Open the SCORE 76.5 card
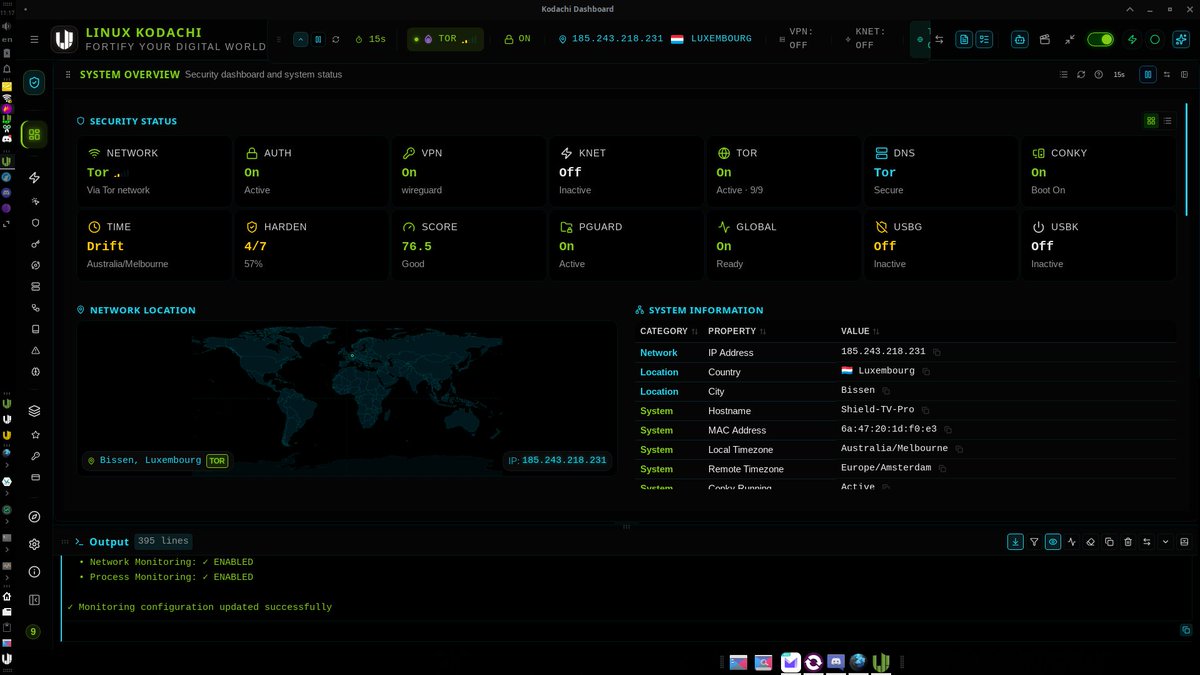Screen dimensions: 1200x675 [x=468, y=245]
